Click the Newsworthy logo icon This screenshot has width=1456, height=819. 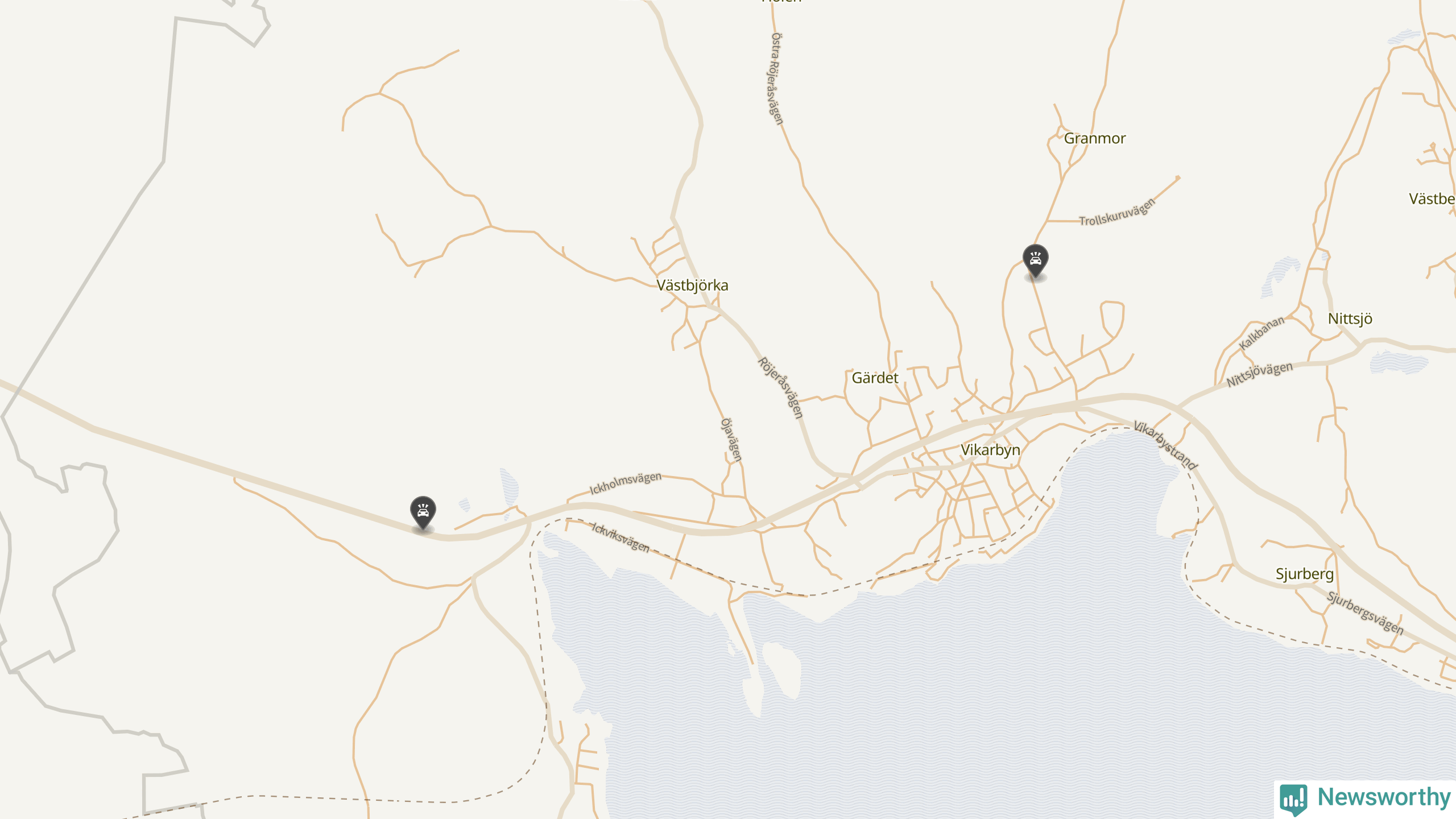pos(1293,799)
